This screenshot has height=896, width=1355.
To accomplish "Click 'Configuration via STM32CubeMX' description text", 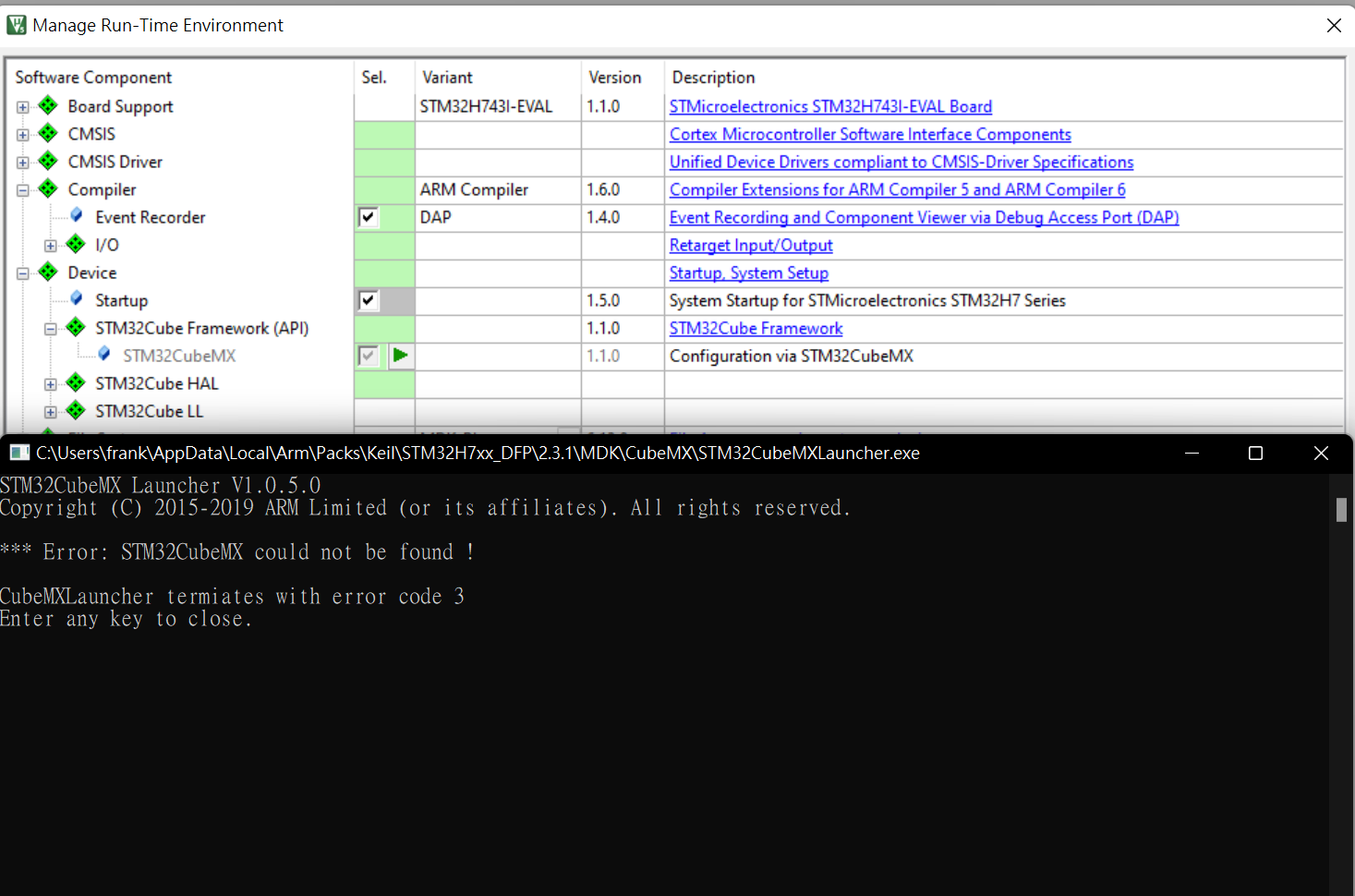I will (x=792, y=356).
